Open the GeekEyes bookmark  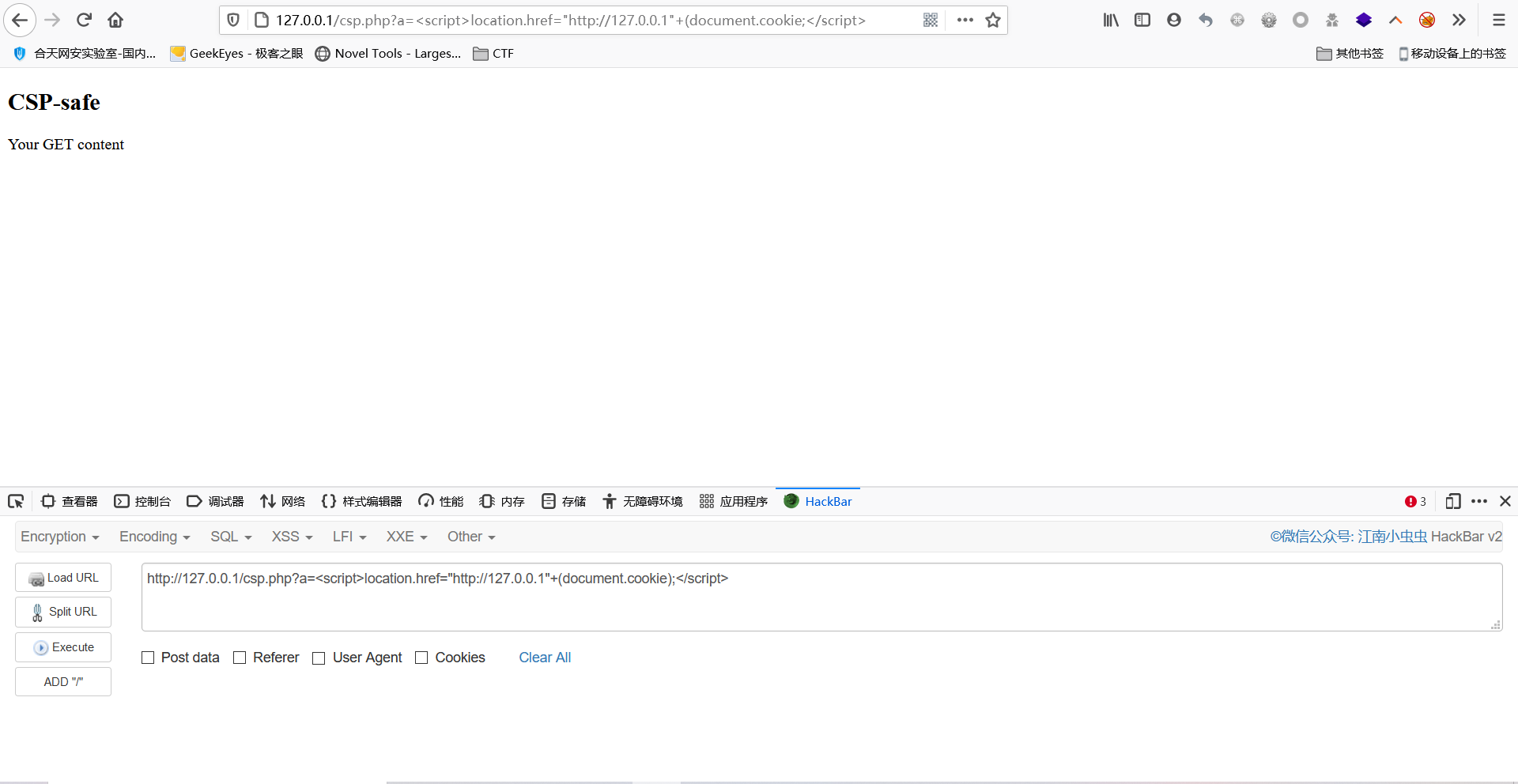click(x=237, y=53)
